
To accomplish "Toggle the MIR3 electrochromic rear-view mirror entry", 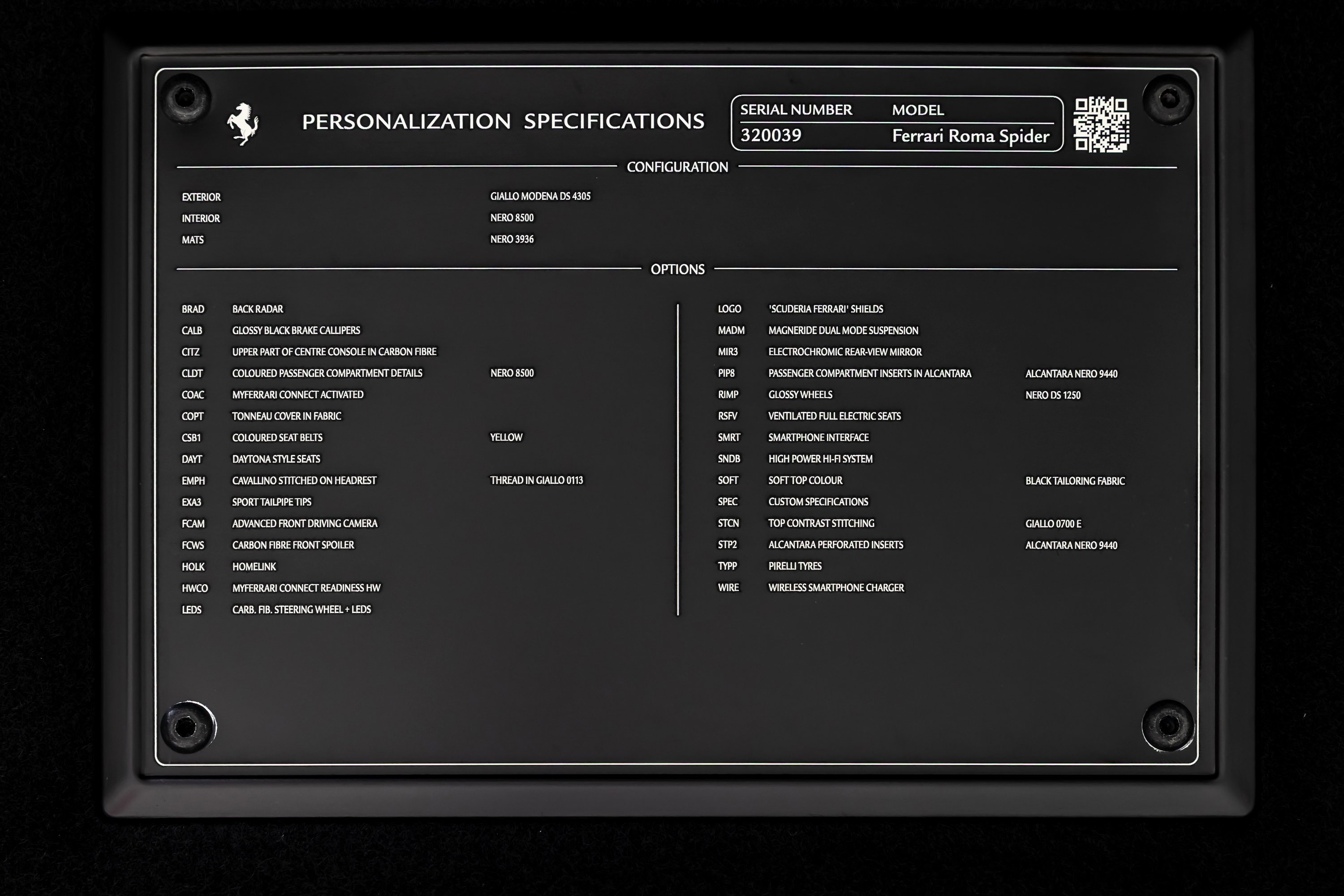I will [729, 352].
